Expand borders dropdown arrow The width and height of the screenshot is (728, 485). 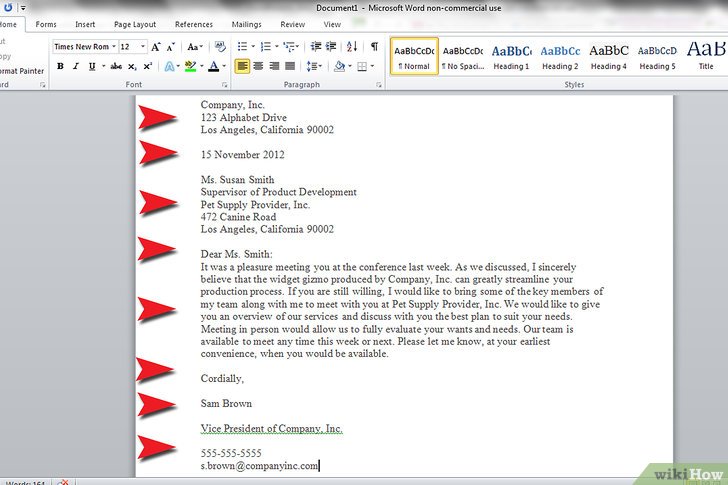(372, 66)
